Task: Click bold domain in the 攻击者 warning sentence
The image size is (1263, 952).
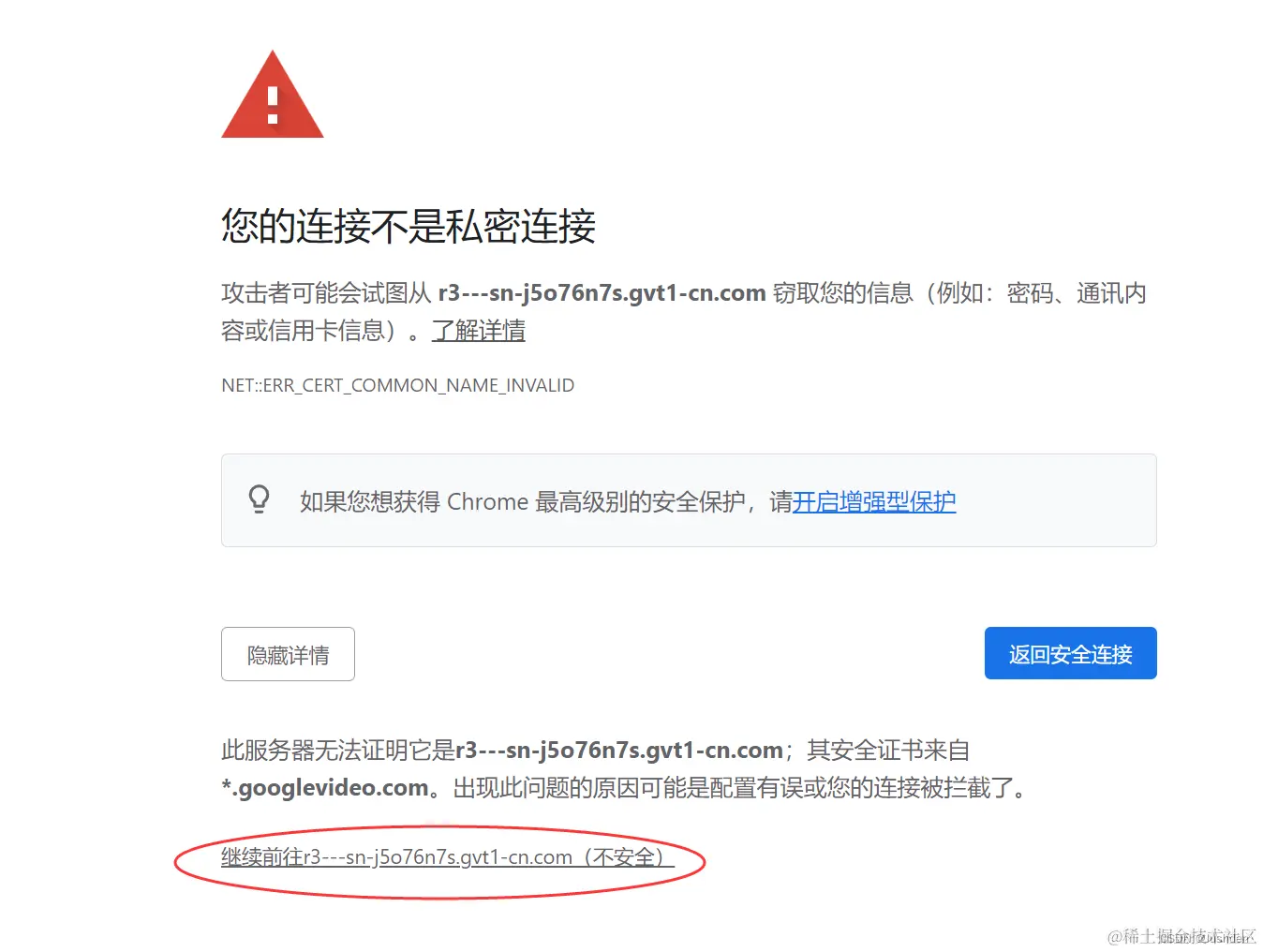Action: [602, 293]
